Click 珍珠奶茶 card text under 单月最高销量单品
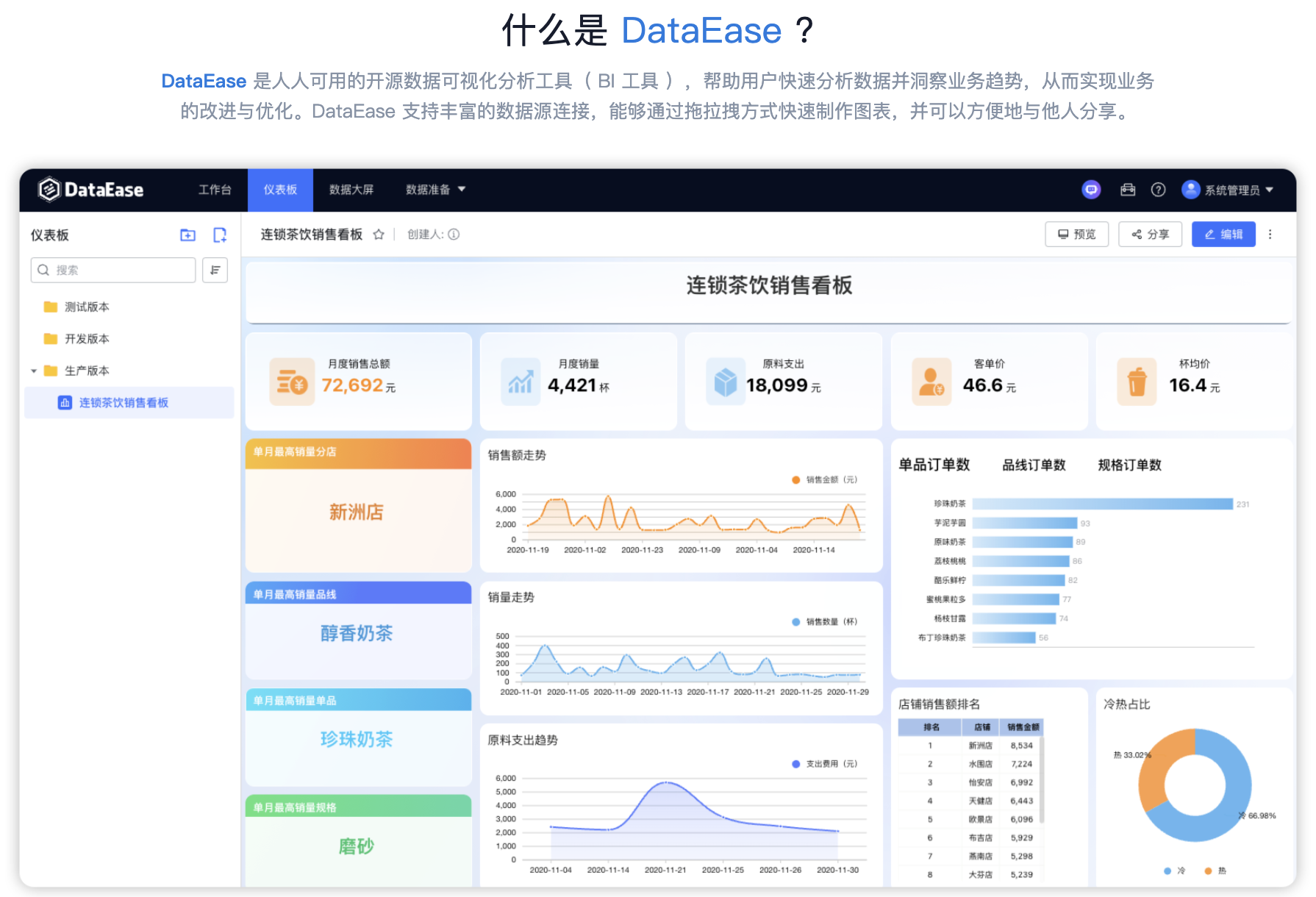The width and height of the screenshot is (1316, 897). pos(357,740)
